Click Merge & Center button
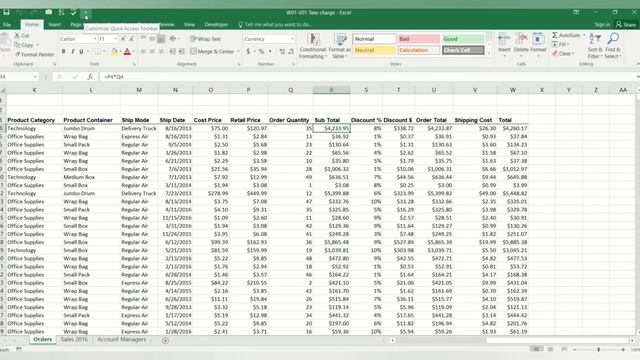This screenshot has height=360, width=640. pos(212,51)
